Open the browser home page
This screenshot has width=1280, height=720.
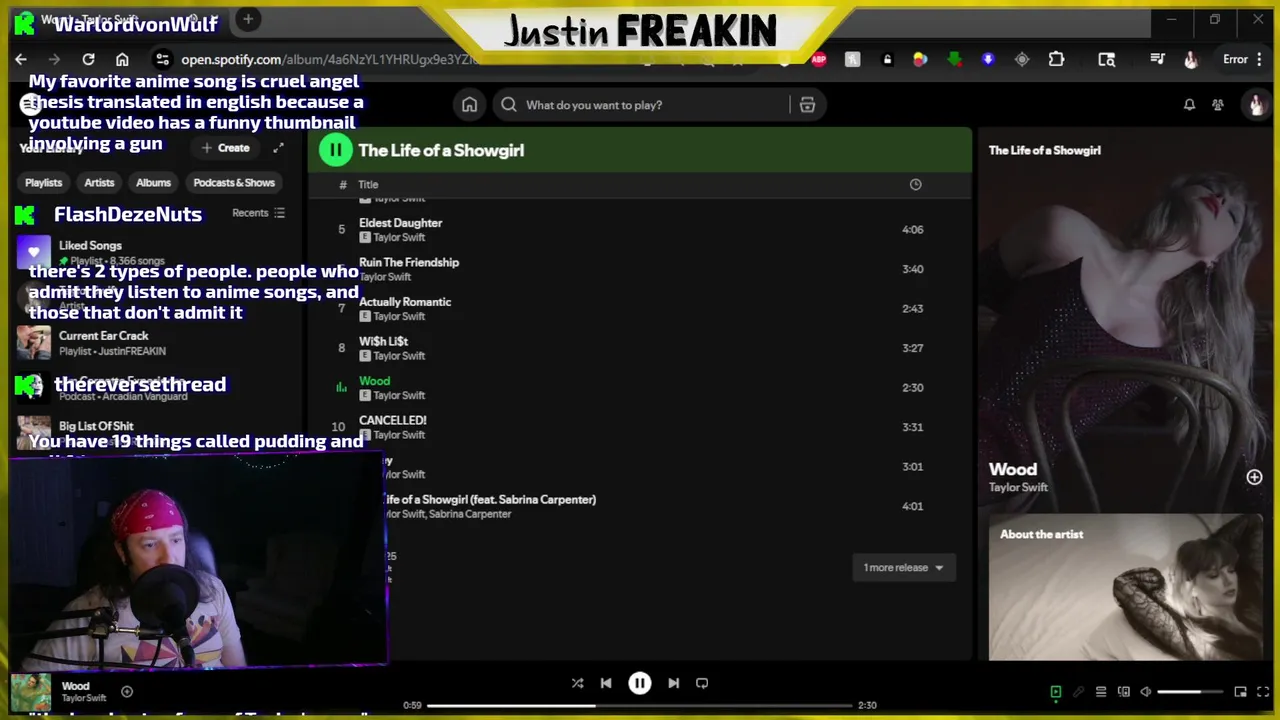pyautogui.click(x=122, y=59)
